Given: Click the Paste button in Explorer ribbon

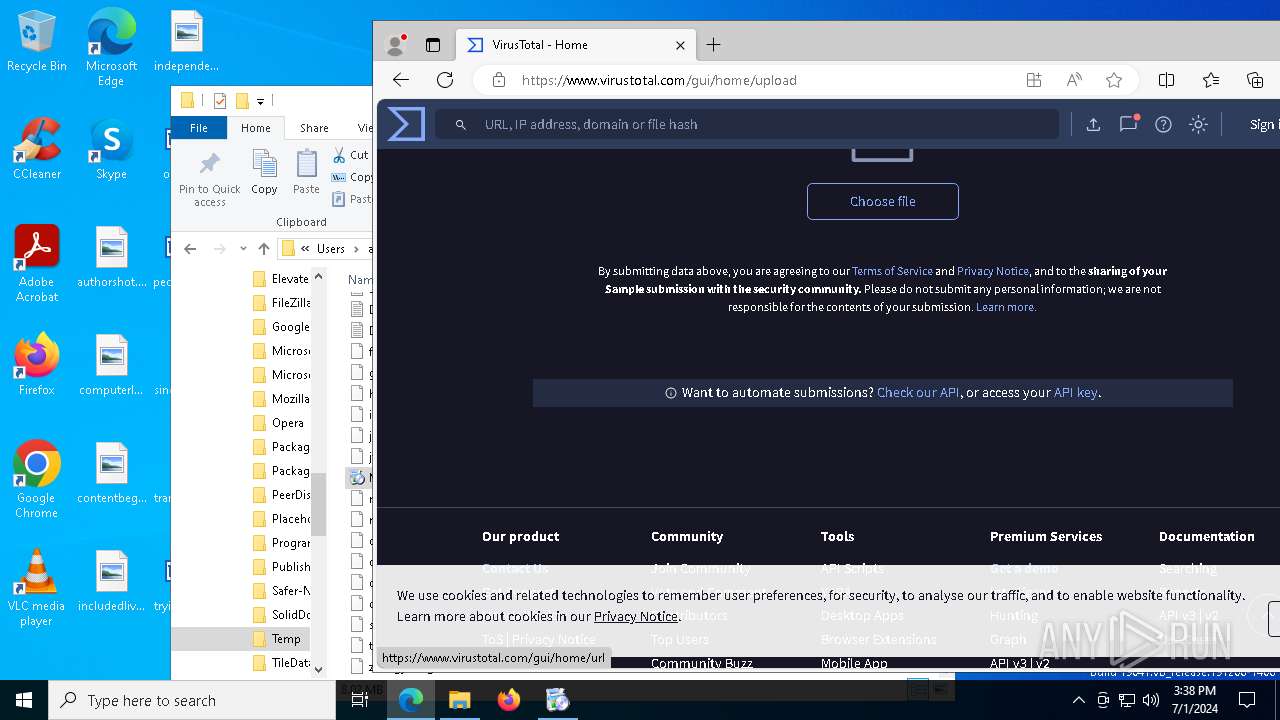Looking at the screenshot, I should 306,173.
